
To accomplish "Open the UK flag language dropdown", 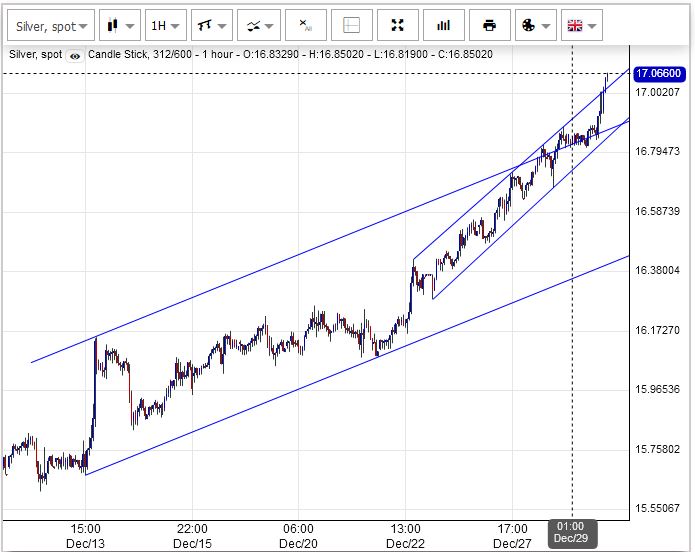I will click(582, 26).
